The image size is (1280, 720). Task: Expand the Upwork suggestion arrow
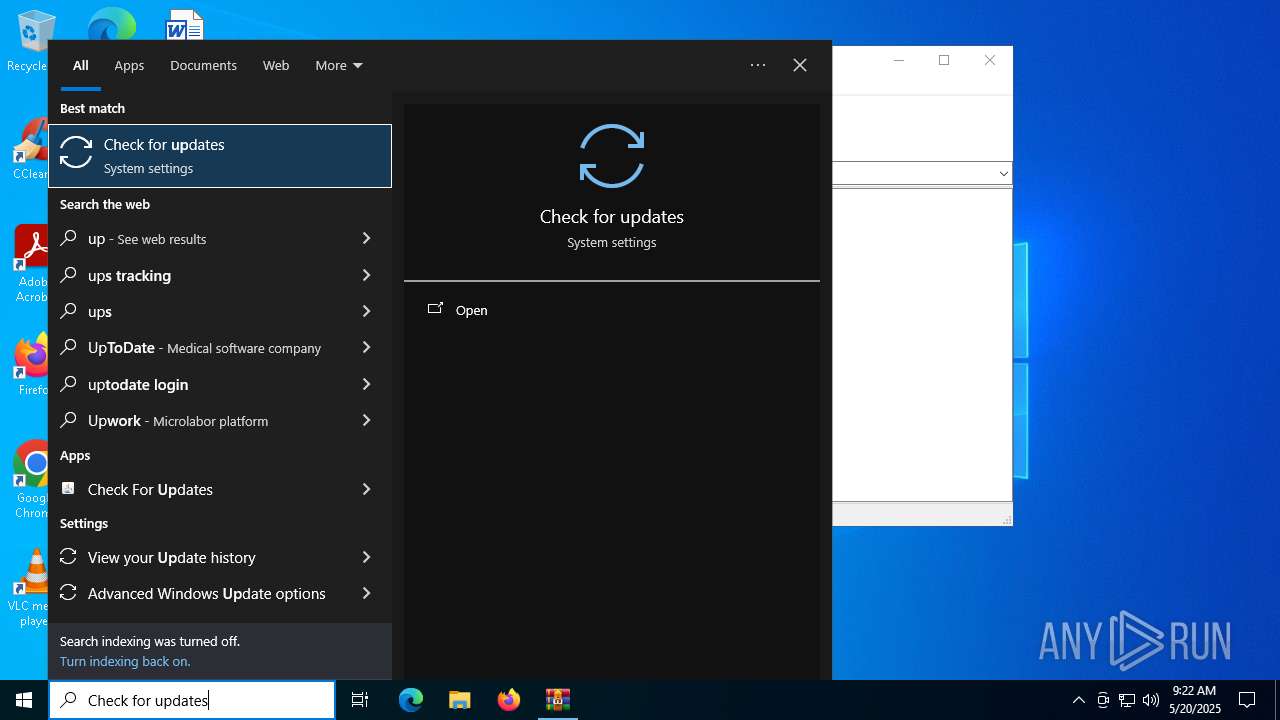(366, 420)
